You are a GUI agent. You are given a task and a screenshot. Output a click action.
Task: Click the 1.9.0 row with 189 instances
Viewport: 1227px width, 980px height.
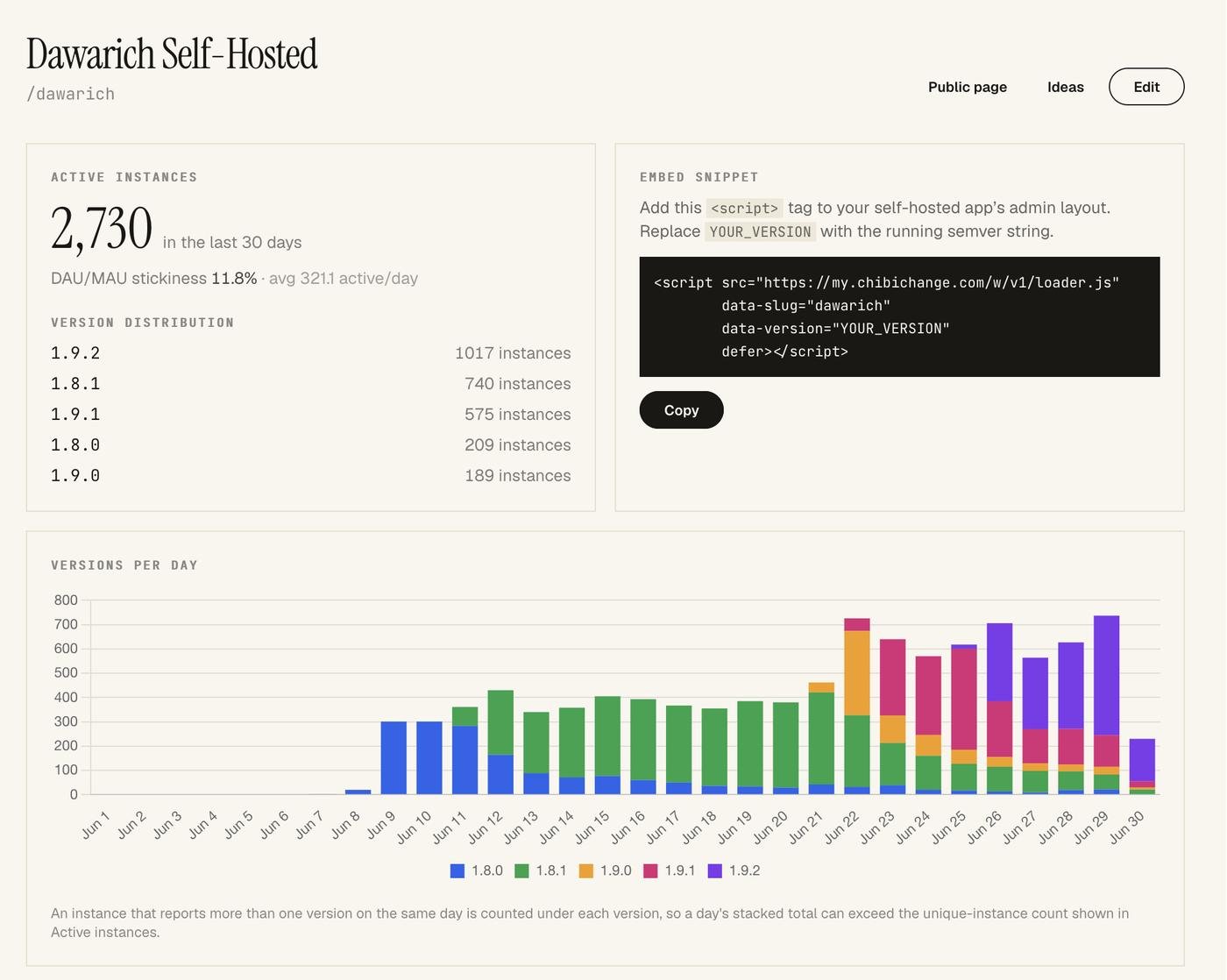(x=310, y=476)
